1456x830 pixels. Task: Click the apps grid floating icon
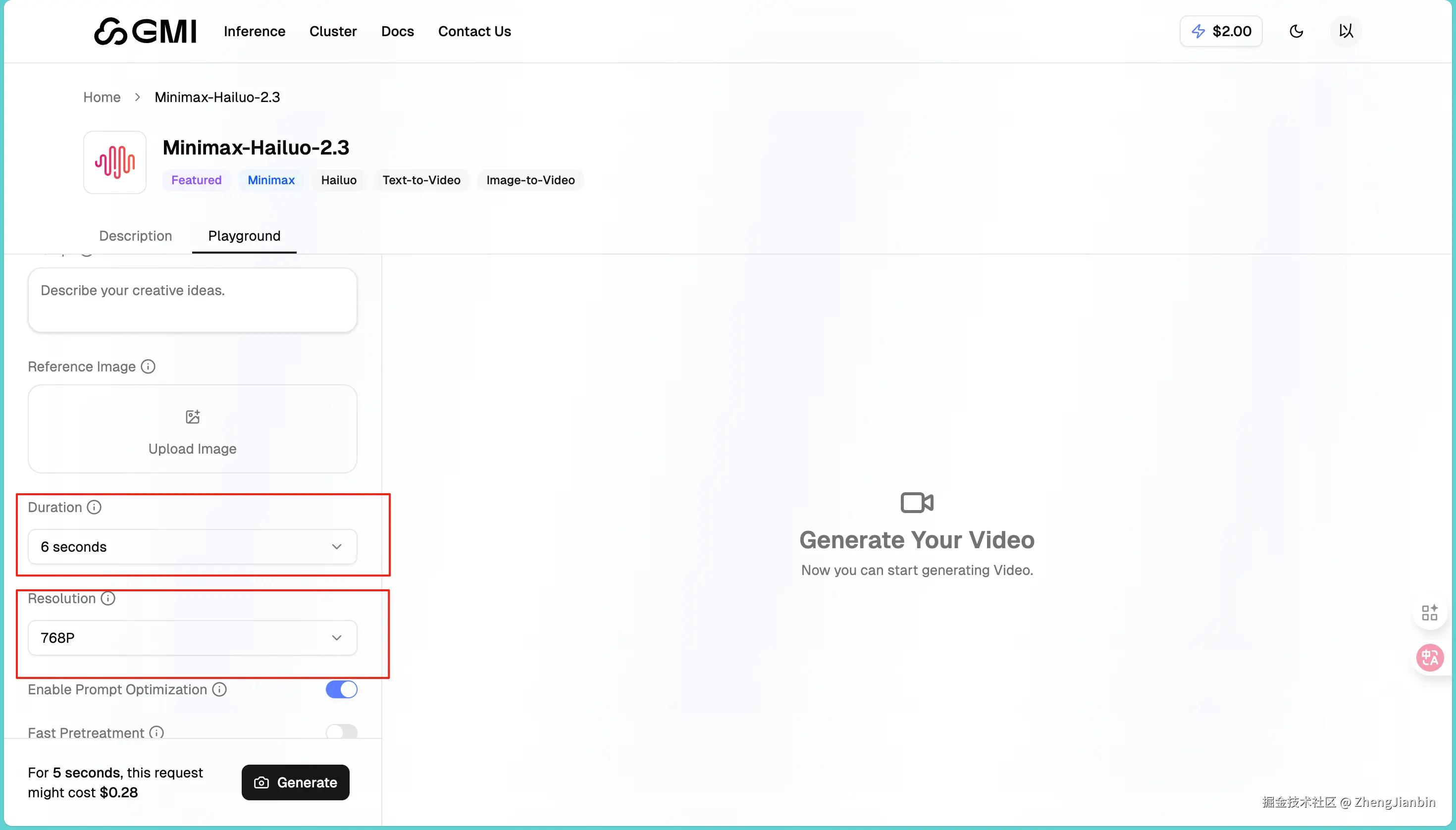pos(1429,613)
